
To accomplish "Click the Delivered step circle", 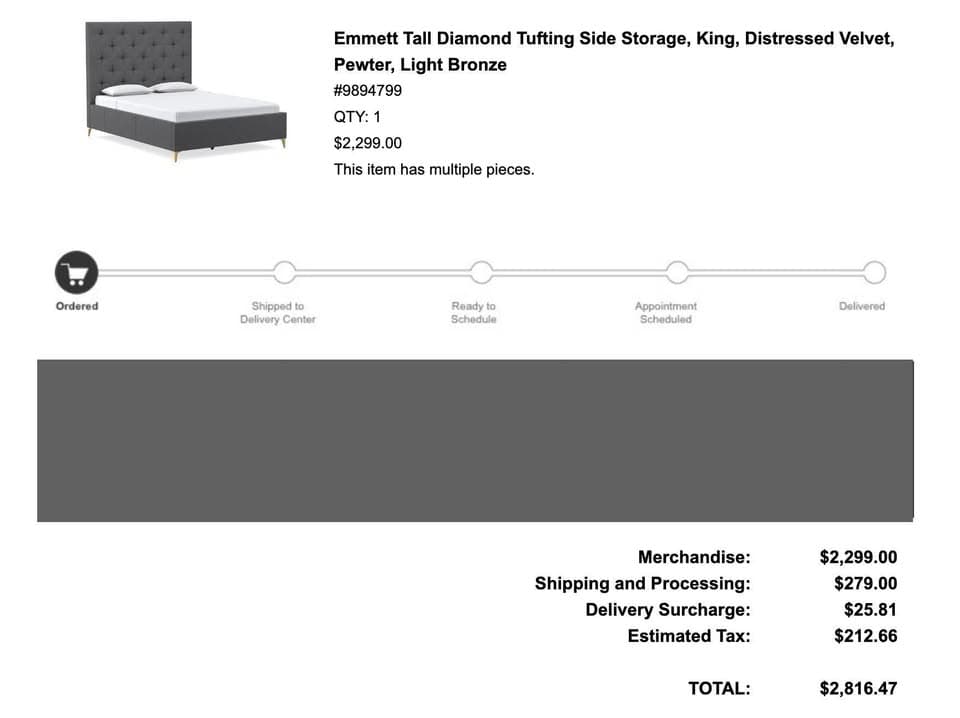I will (874, 272).
